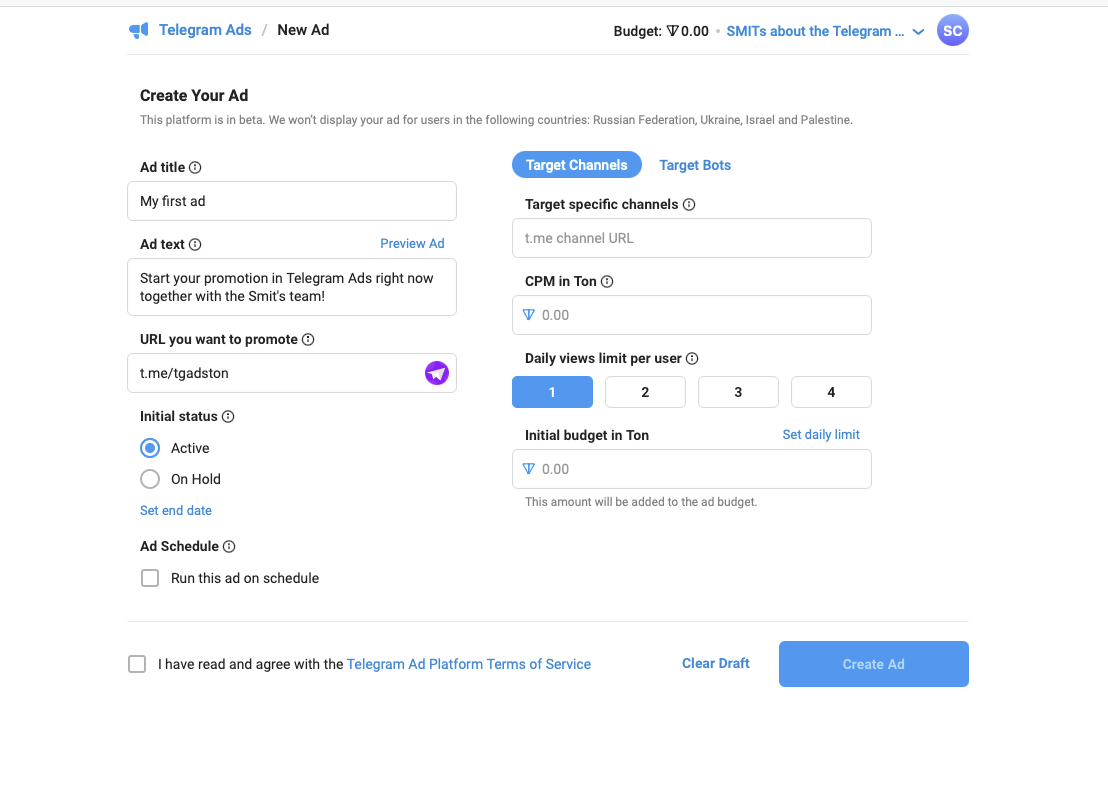Open the Preview Ad link

(412, 244)
